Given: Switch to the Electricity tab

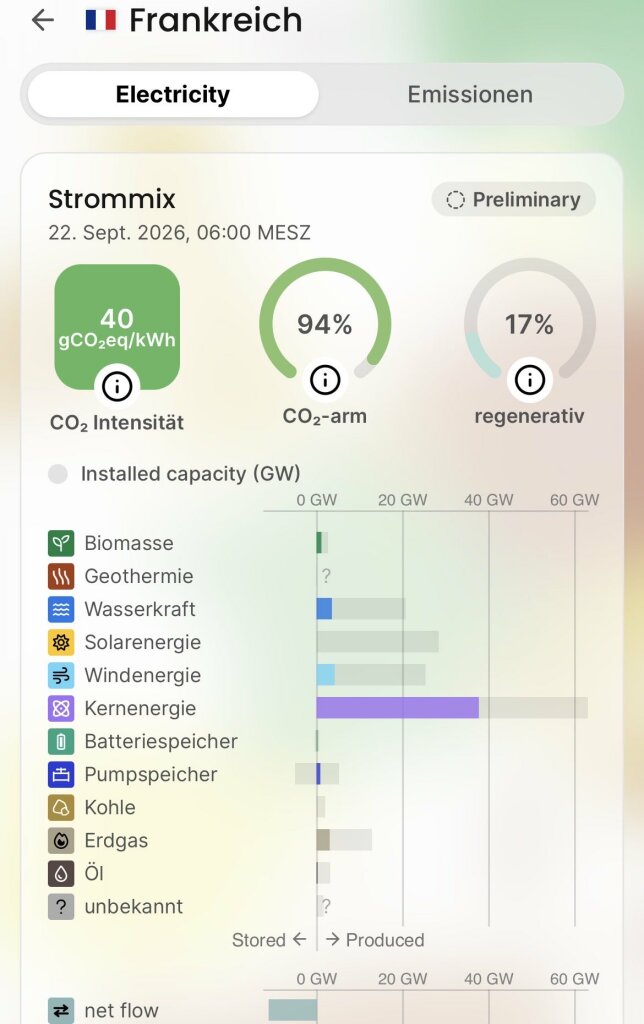Looking at the screenshot, I should 173,94.
